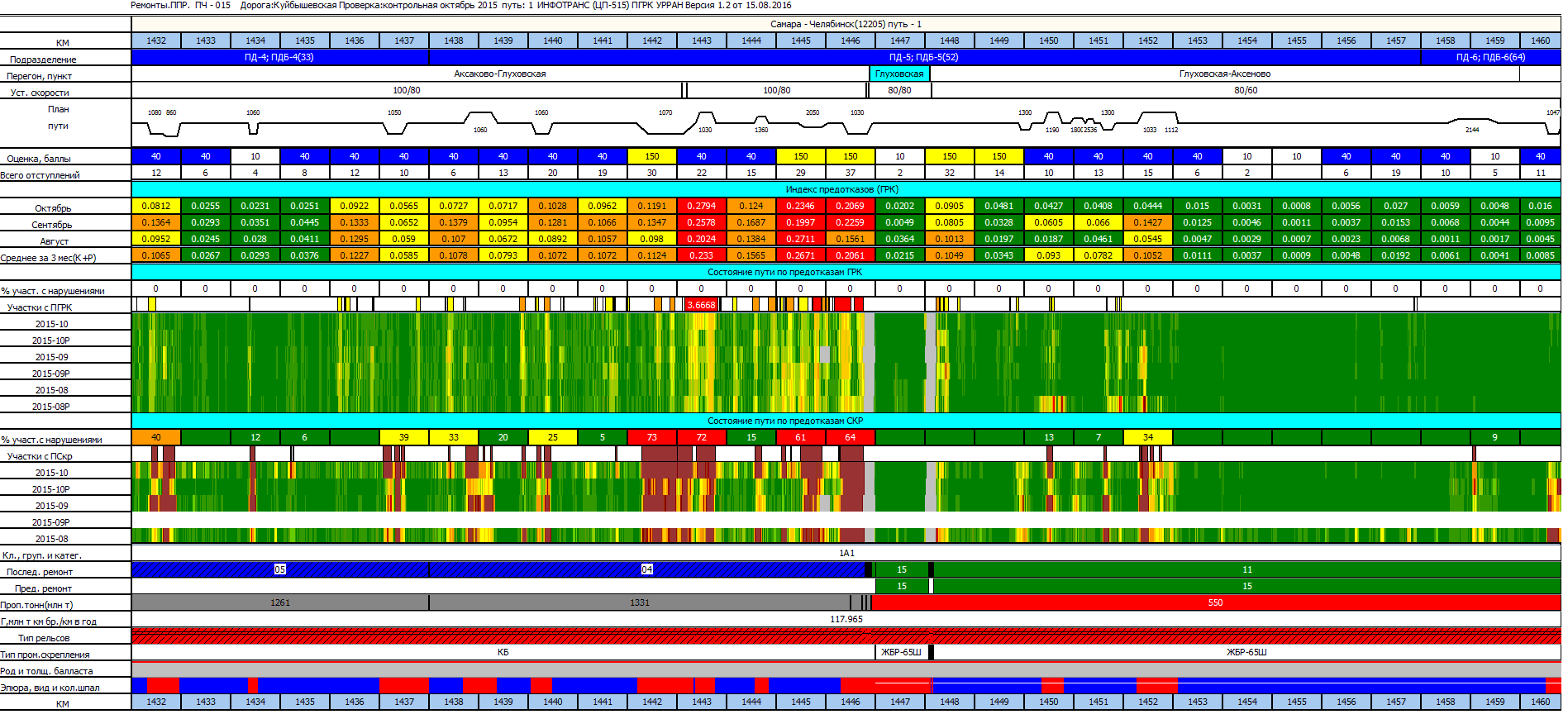Click the 05 marker in last repair row

280,569
